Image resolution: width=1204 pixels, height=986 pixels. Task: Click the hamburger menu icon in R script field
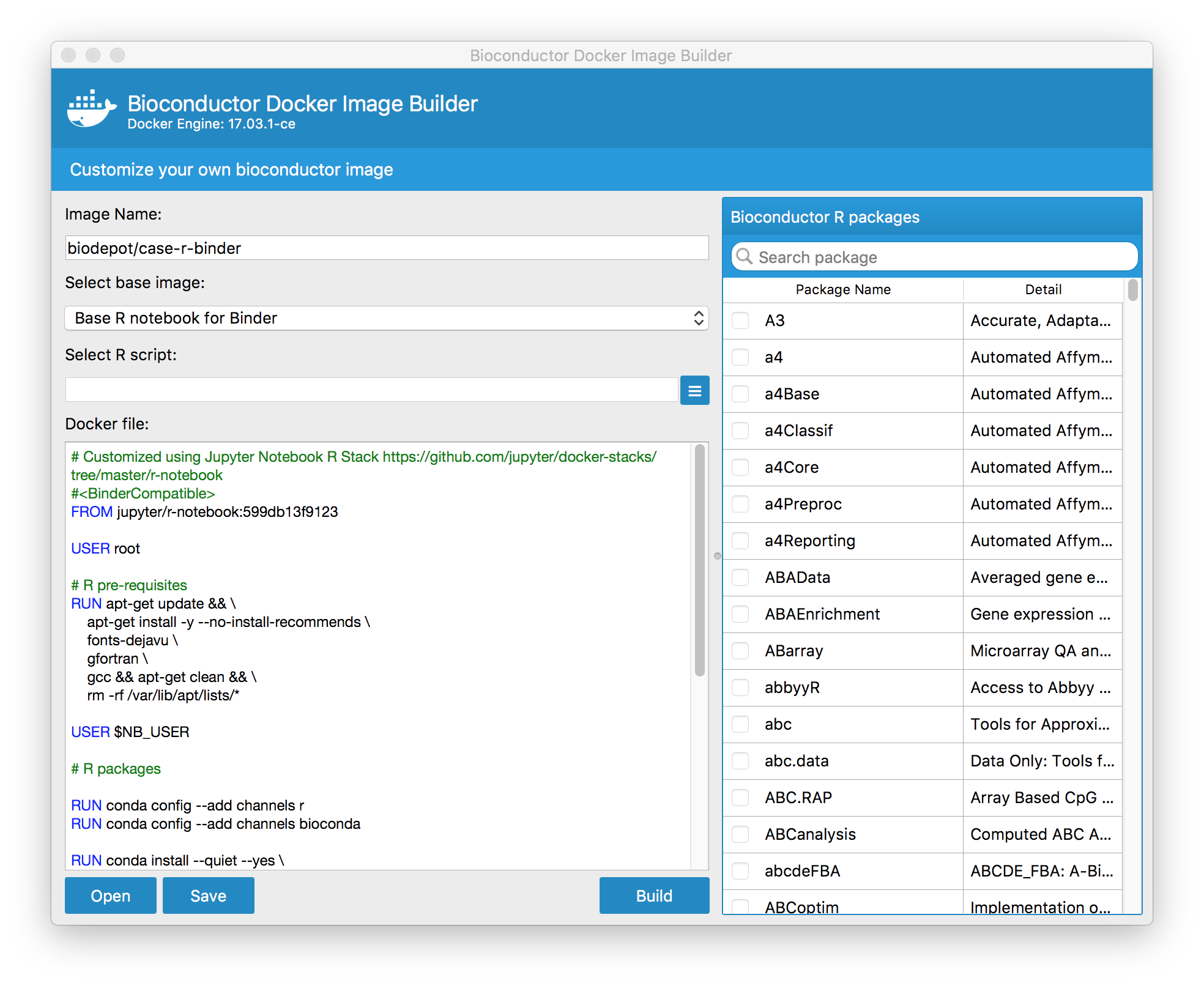(x=695, y=390)
